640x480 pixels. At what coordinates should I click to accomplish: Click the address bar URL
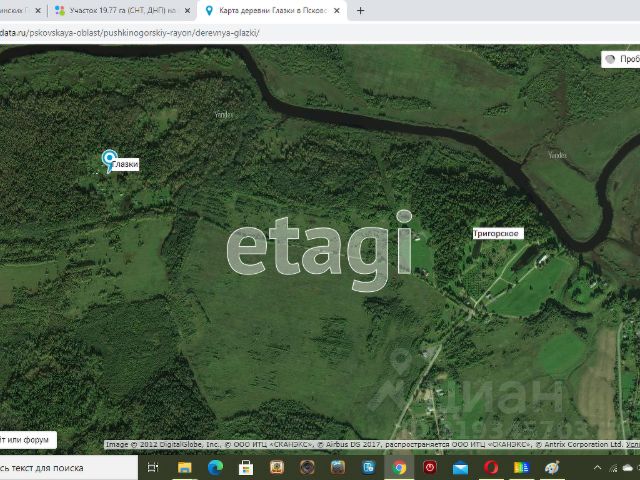click(x=129, y=33)
